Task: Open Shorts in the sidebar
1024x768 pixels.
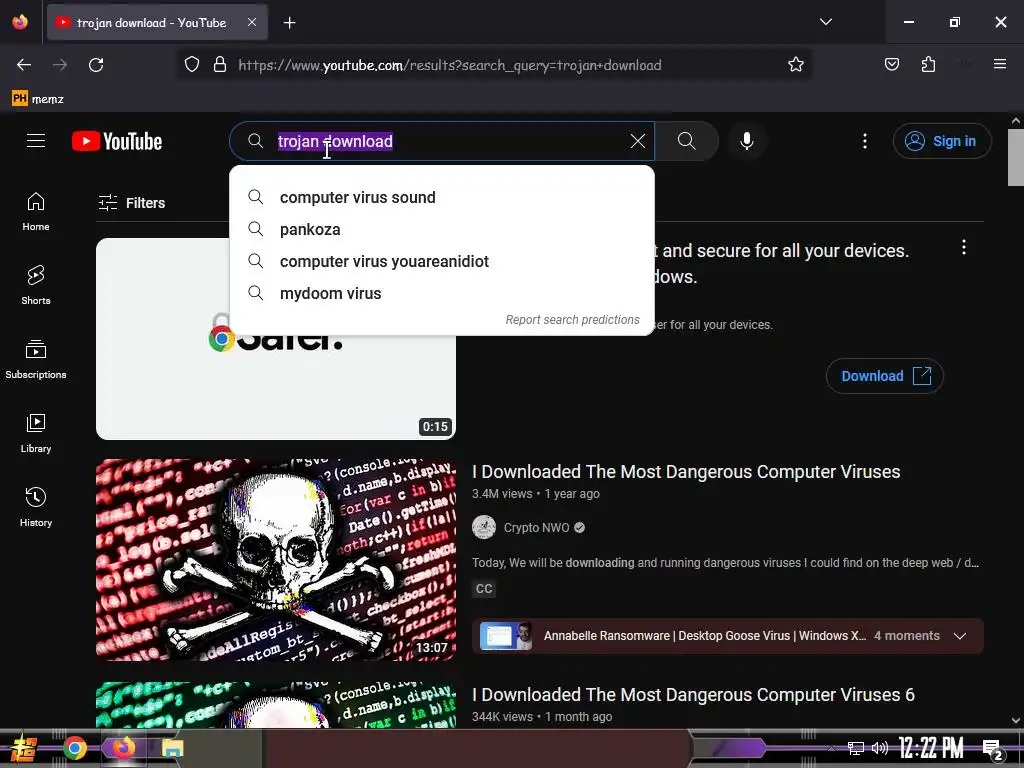Action: 36,285
